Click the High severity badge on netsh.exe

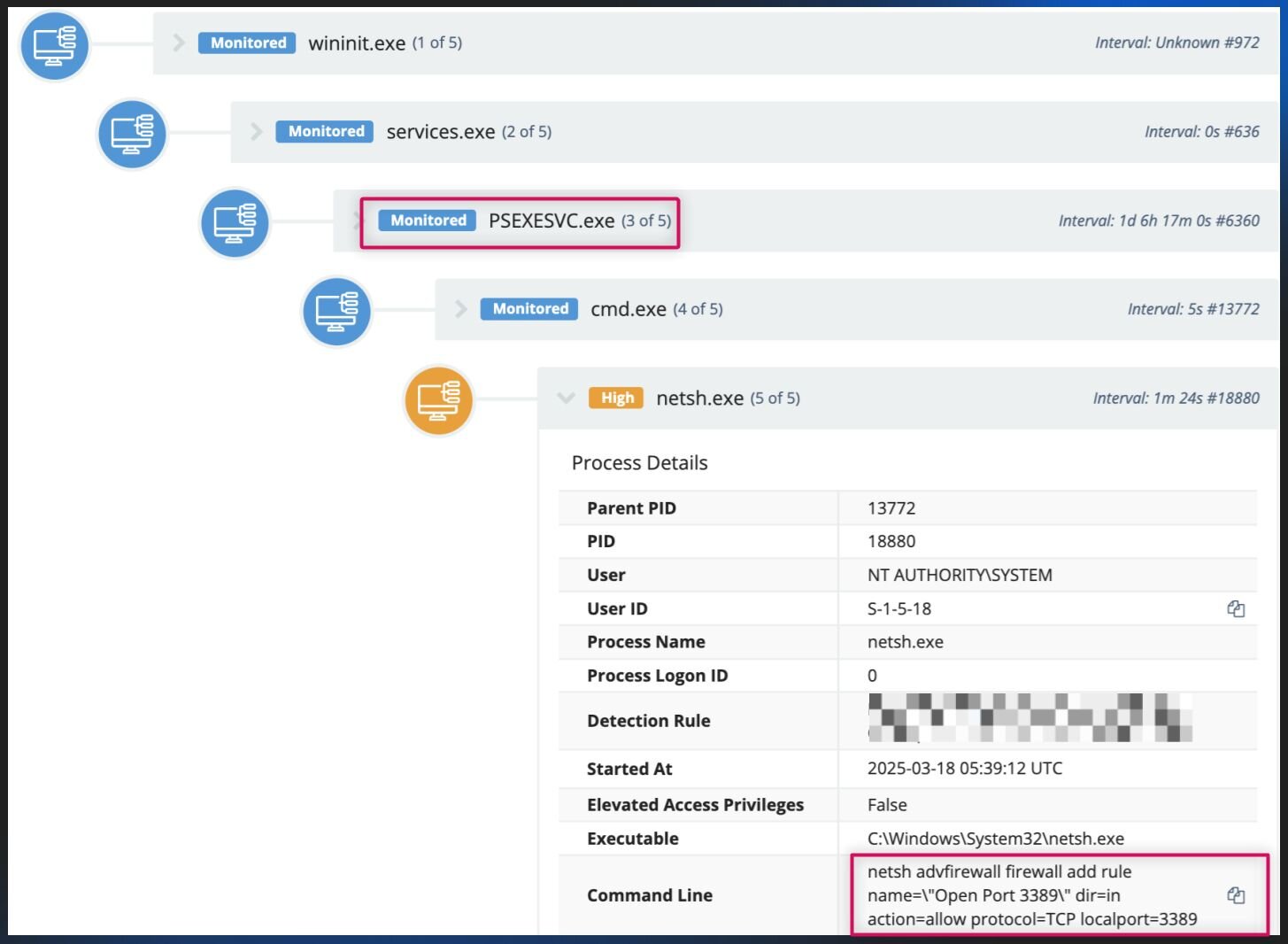[617, 398]
